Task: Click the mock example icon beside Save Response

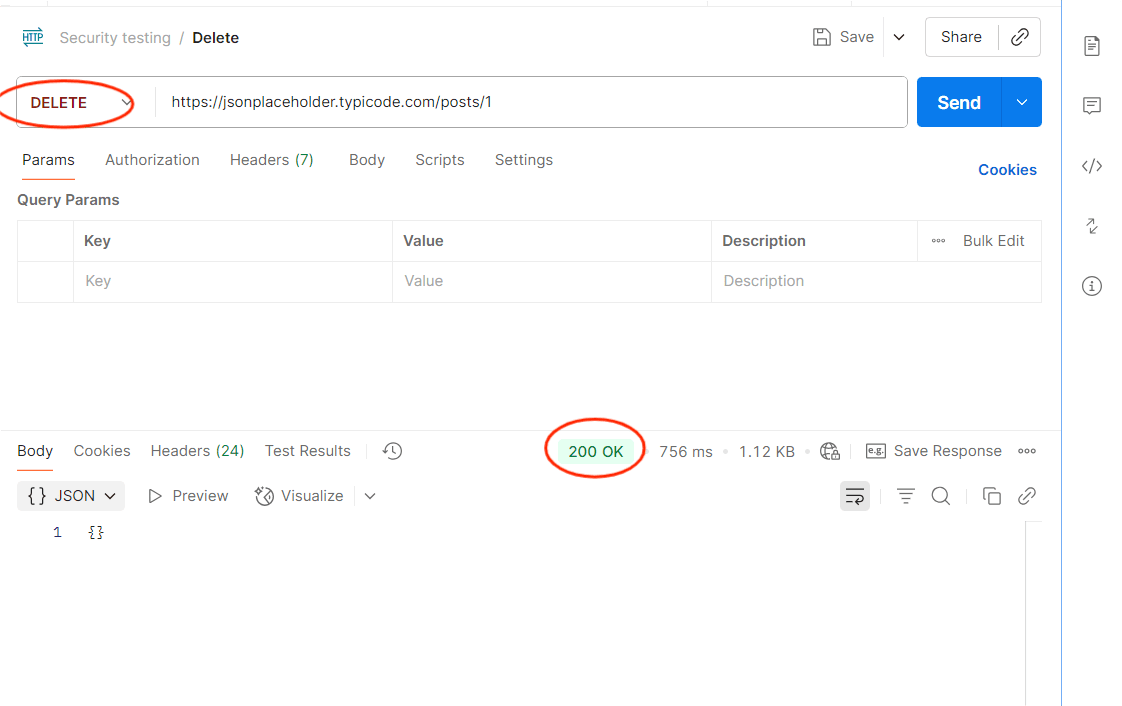Action: click(874, 451)
